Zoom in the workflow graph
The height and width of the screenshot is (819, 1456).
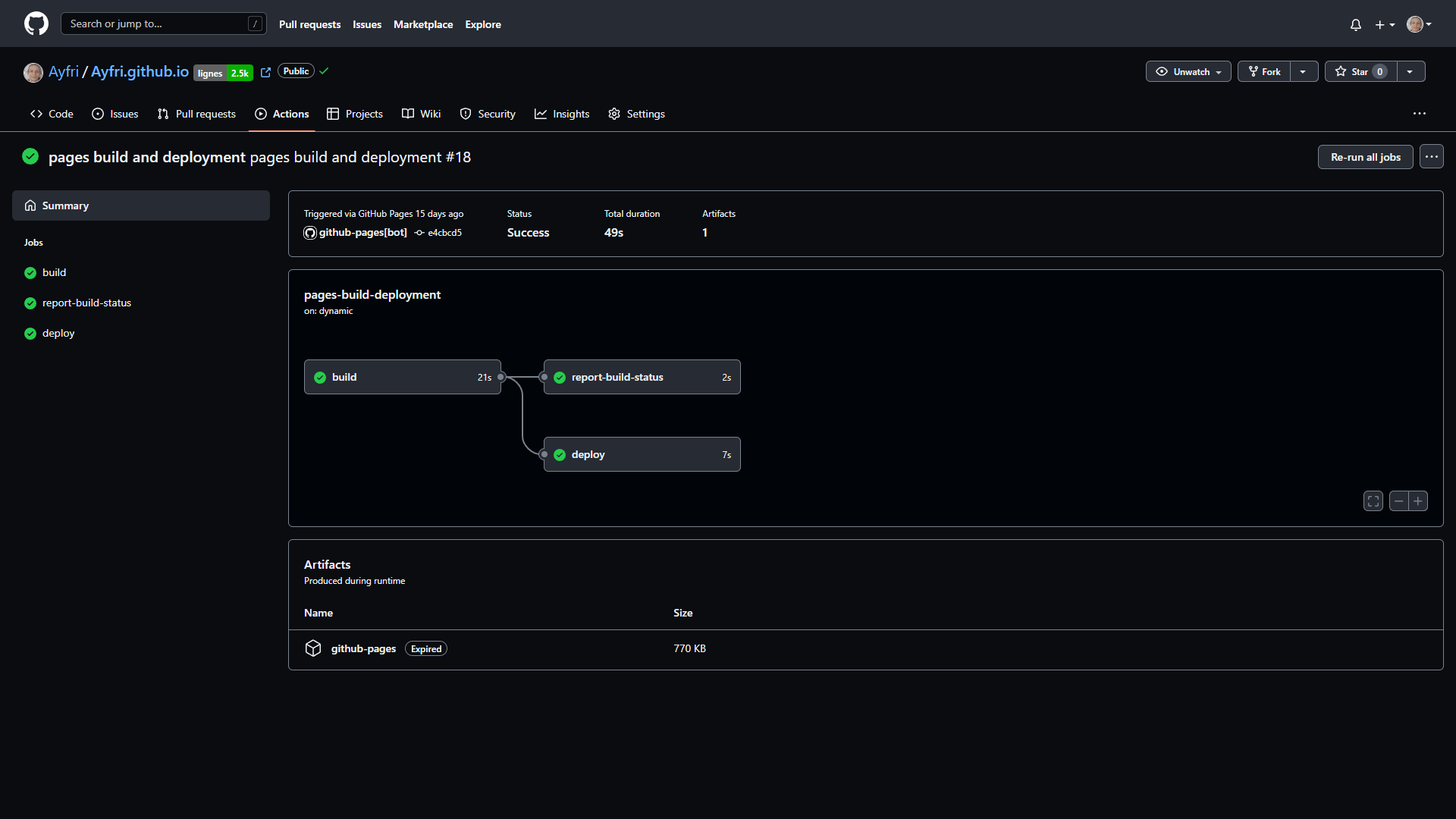tap(1418, 501)
